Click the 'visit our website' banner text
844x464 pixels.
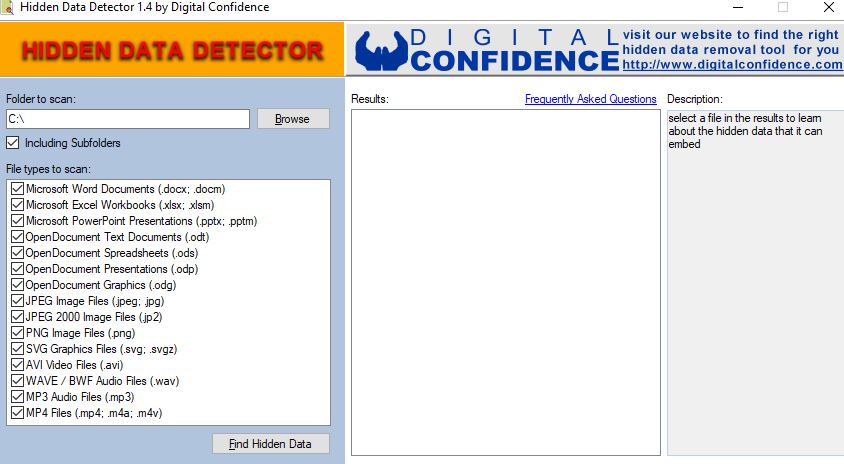[x=730, y=42]
